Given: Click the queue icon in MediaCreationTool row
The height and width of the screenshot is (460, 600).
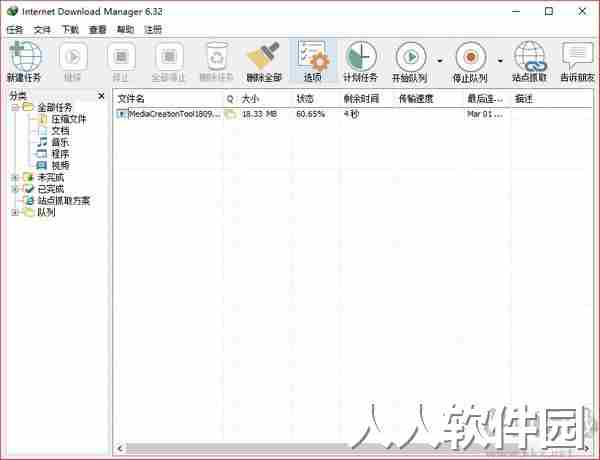Looking at the screenshot, I should point(230,114).
